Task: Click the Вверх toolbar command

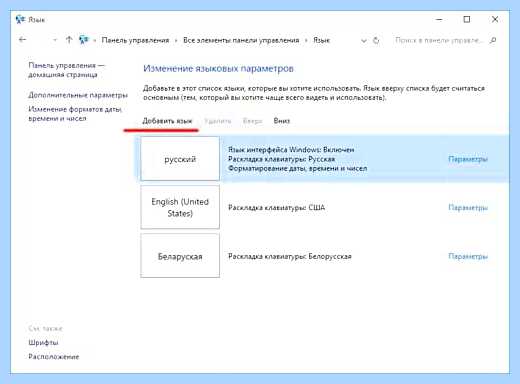Action: click(253, 121)
